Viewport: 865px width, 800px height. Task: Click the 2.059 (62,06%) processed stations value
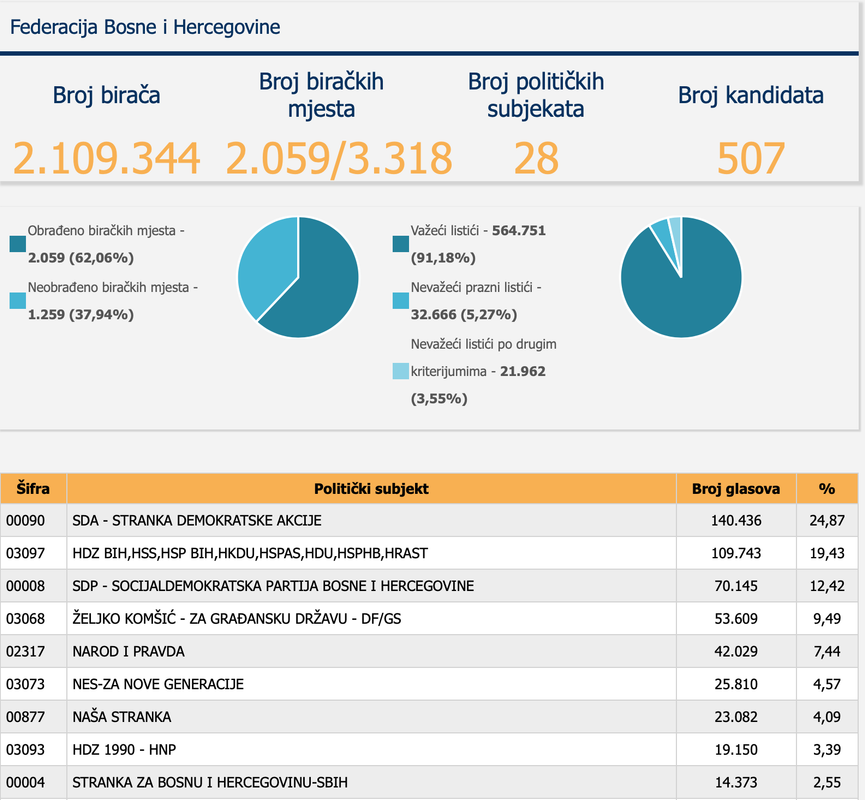81,258
